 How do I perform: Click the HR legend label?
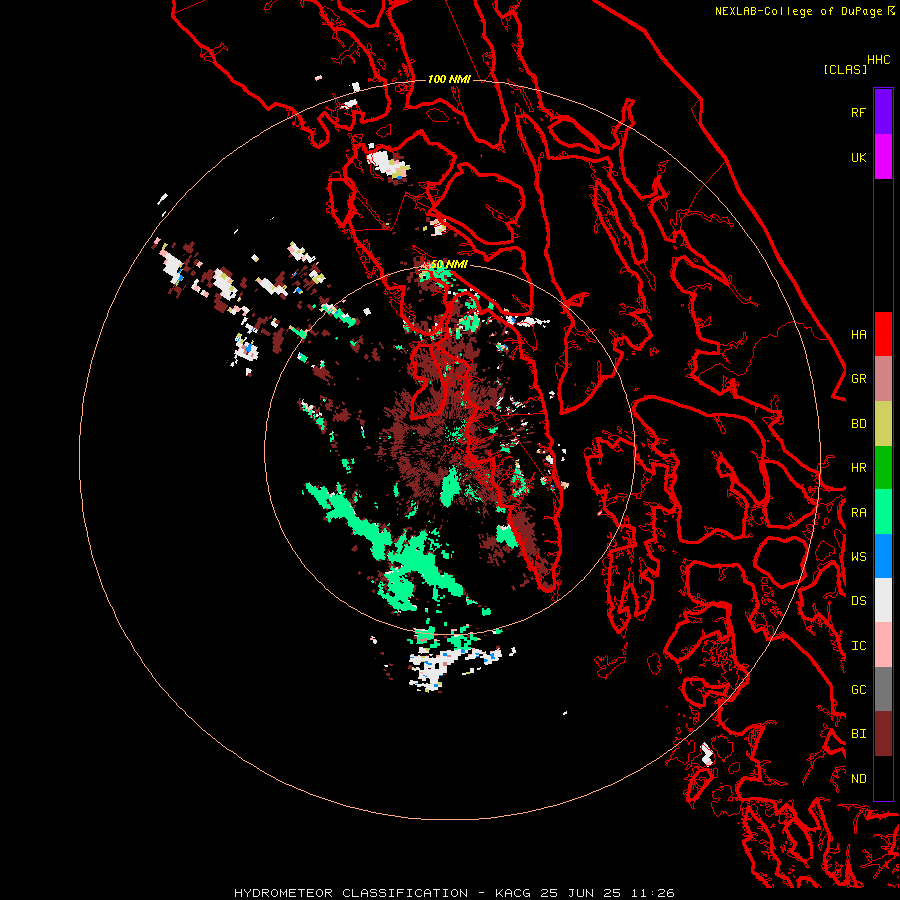click(858, 468)
